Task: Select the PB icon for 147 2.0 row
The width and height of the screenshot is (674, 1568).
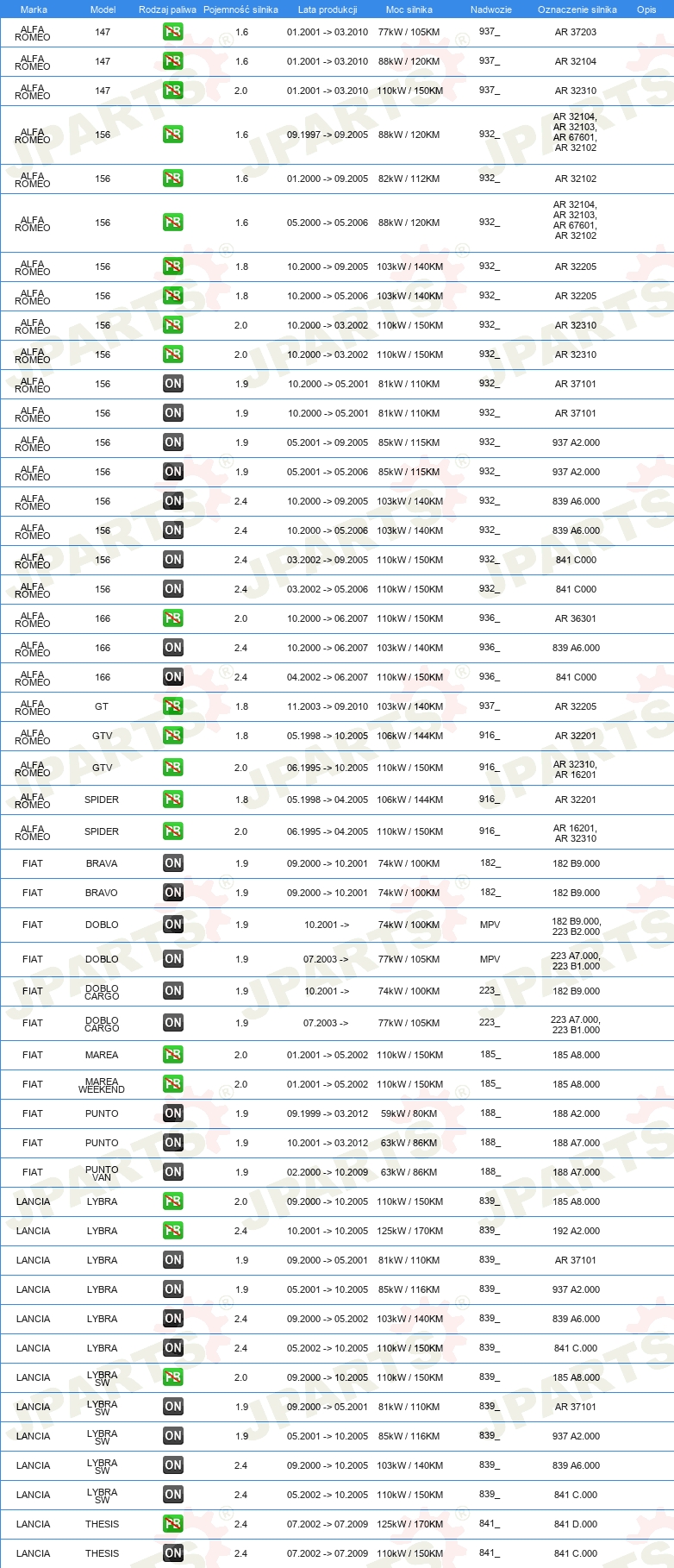Action: point(173,91)
